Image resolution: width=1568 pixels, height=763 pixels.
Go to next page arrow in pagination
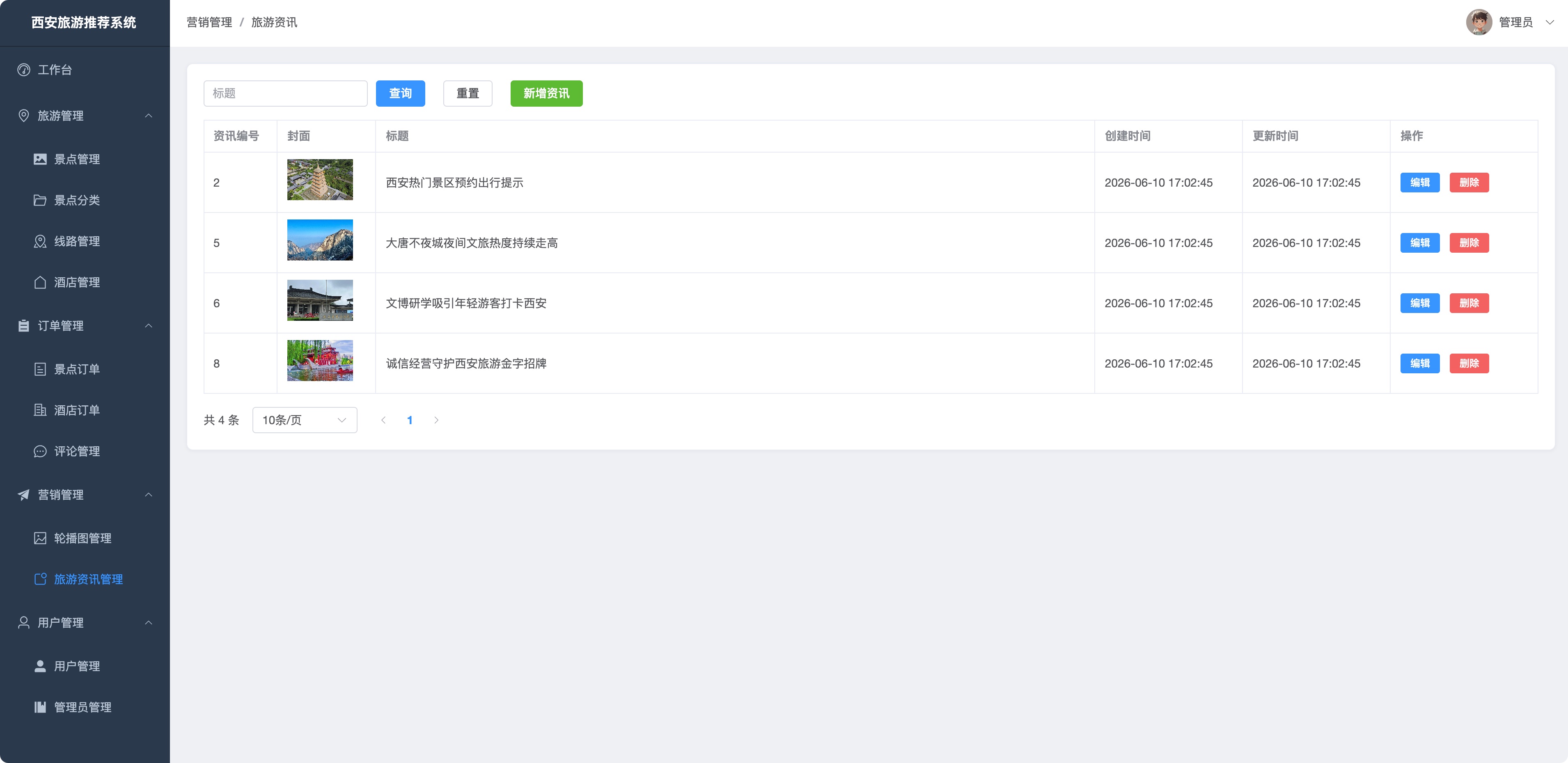[436, 420]
